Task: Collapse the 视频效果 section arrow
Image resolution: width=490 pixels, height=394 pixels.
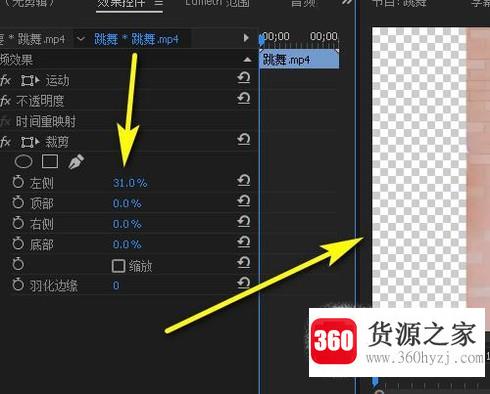Action: 247,60
